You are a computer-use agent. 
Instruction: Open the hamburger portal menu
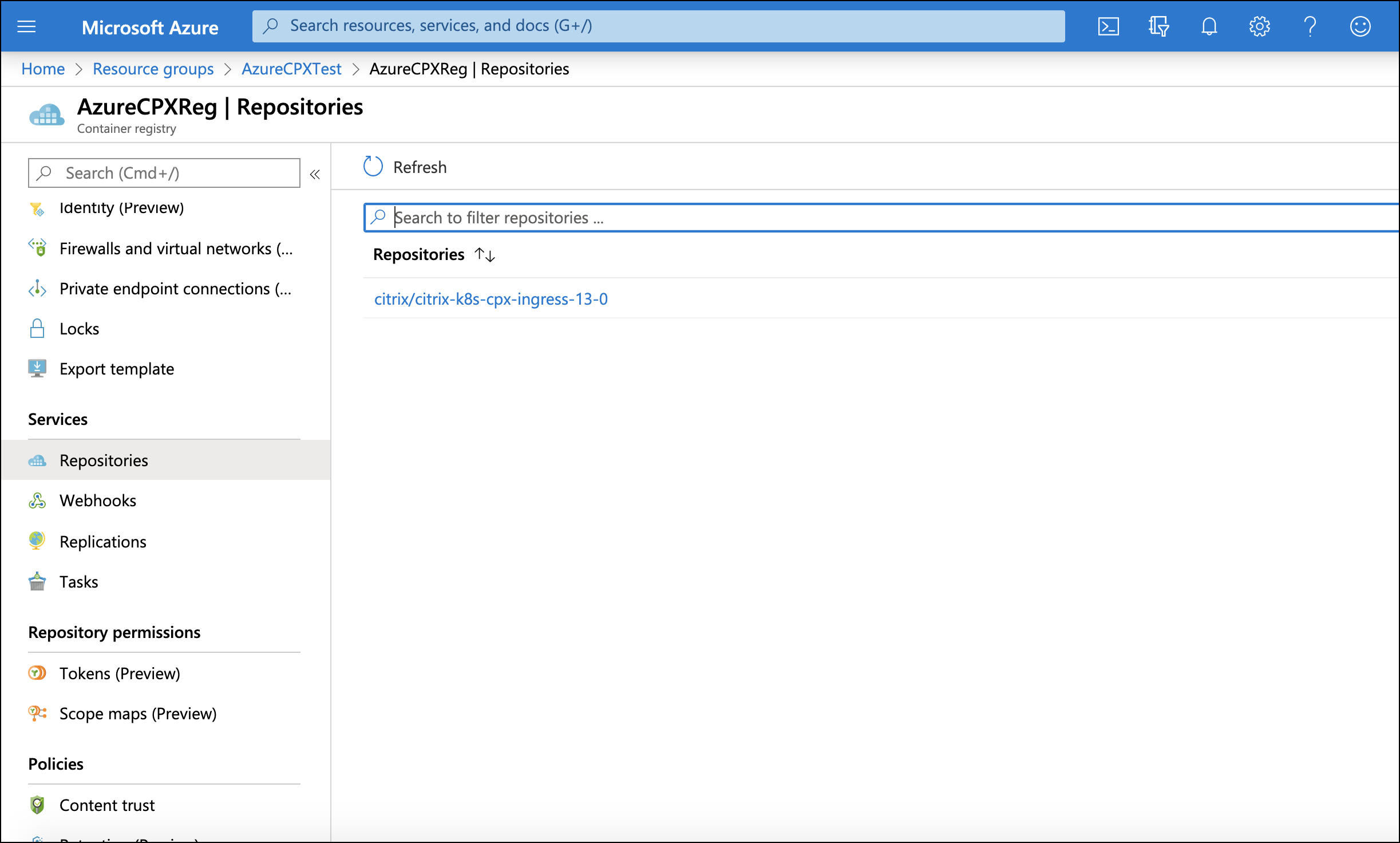26,26
